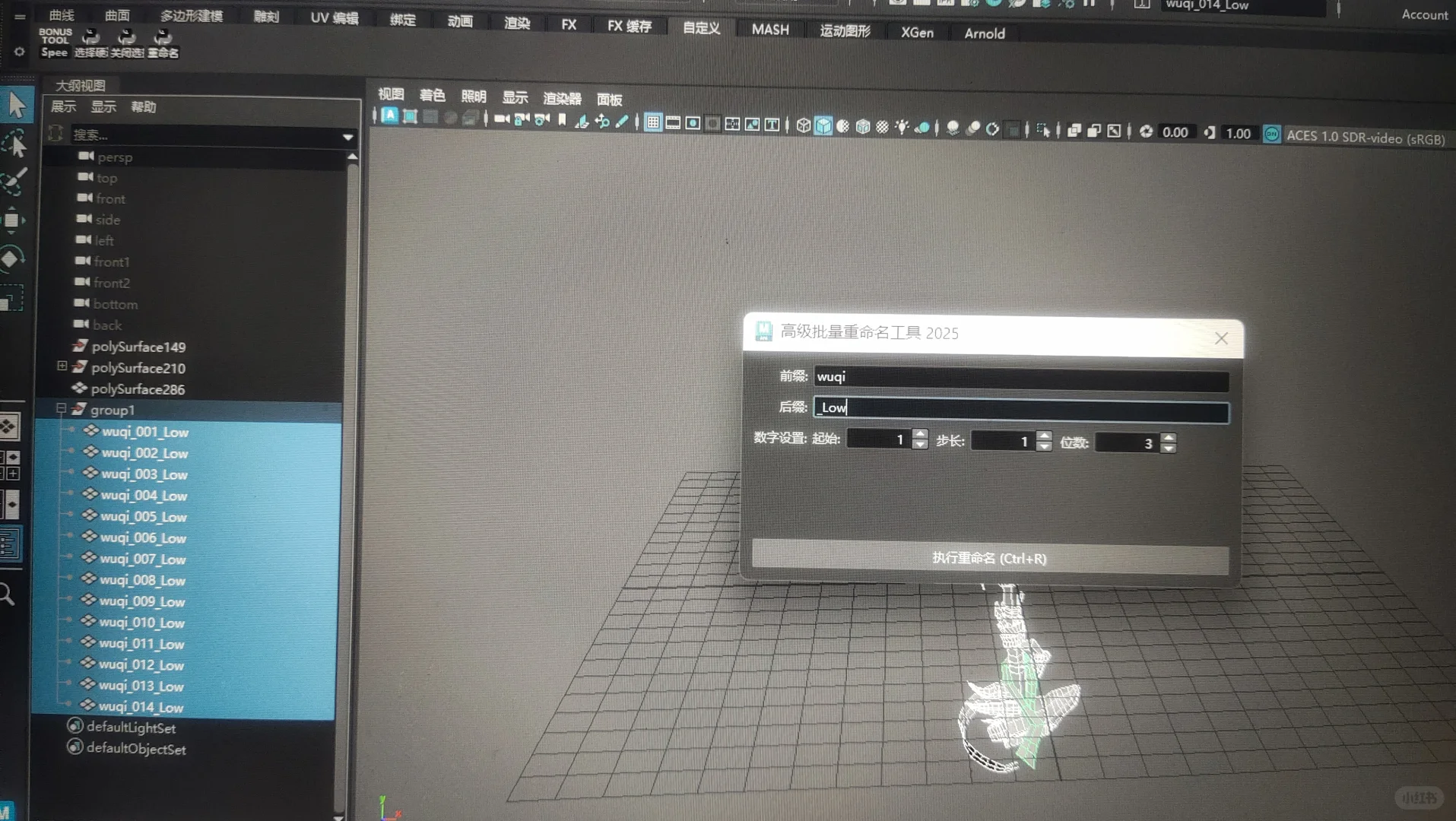
Task: Collapse the group1 tree node
Action: [62, 409]
